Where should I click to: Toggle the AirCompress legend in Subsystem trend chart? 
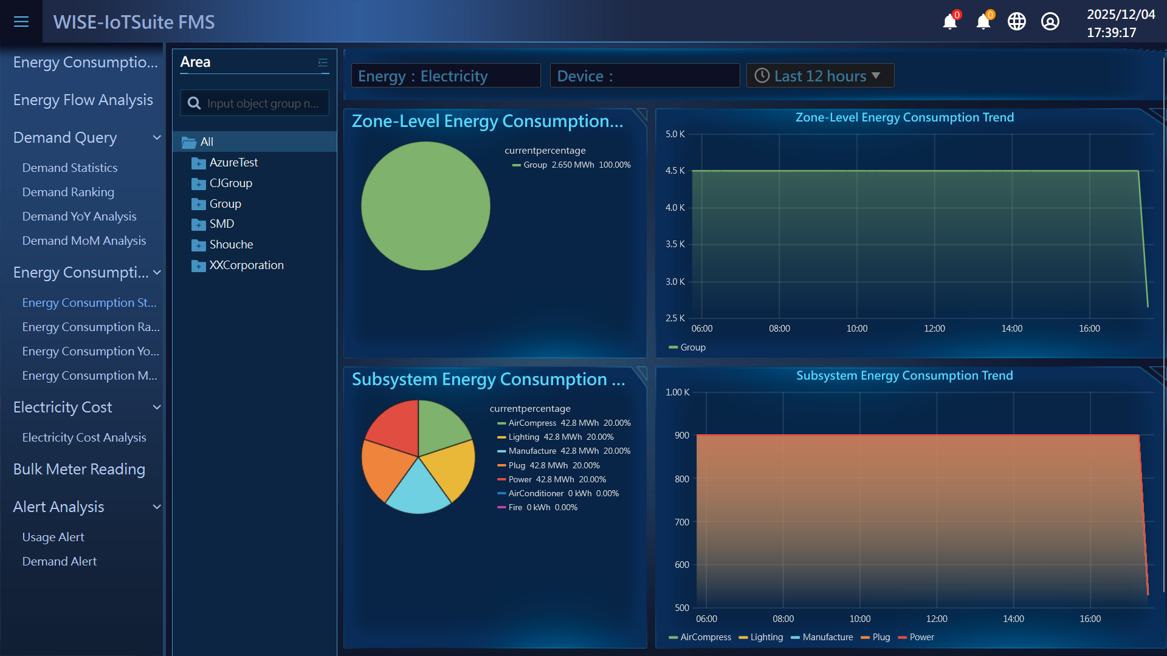click(x=700, y=637)
